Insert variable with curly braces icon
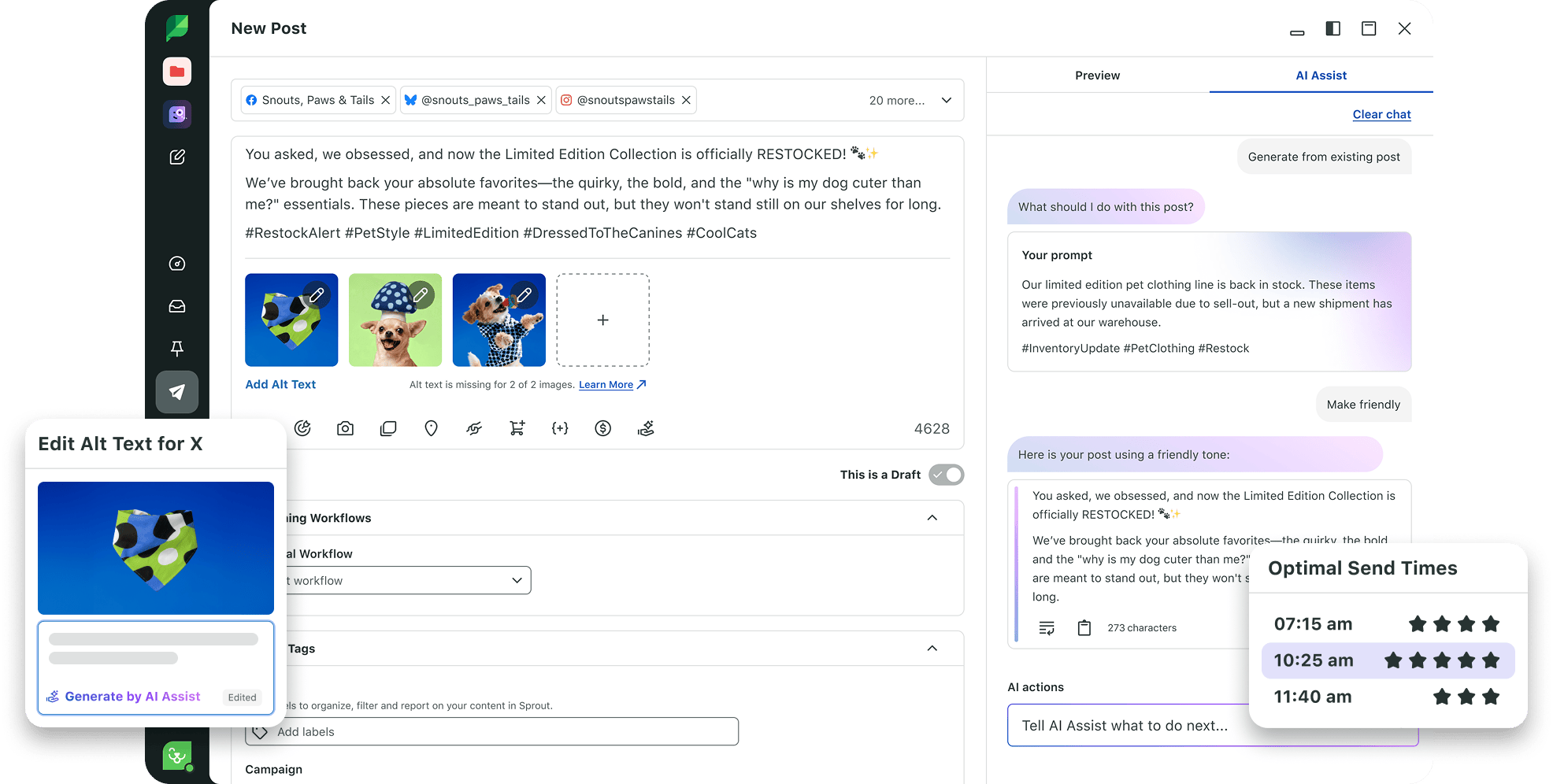Viewport: 1553px width, 784px height. [560, 428]
